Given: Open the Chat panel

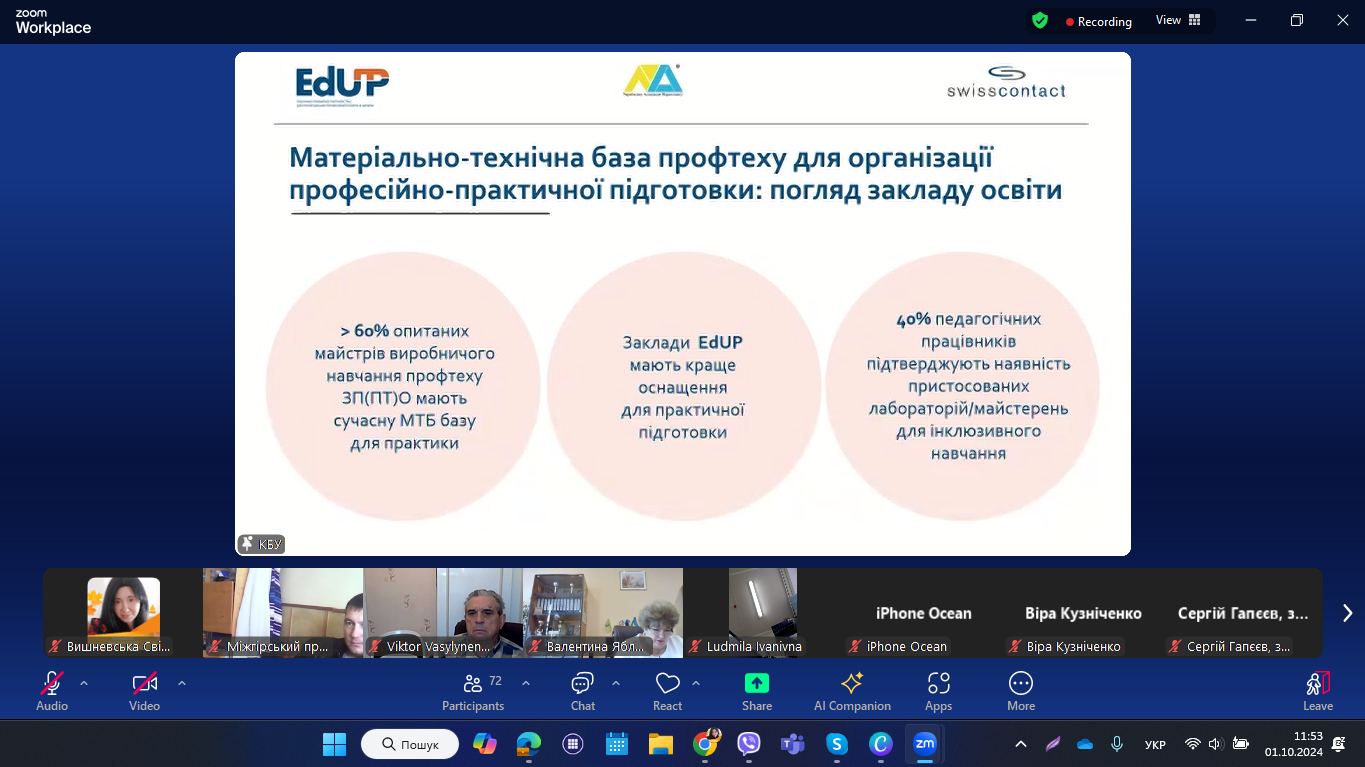Looking at the screenshot, I should tap(582, 691).
